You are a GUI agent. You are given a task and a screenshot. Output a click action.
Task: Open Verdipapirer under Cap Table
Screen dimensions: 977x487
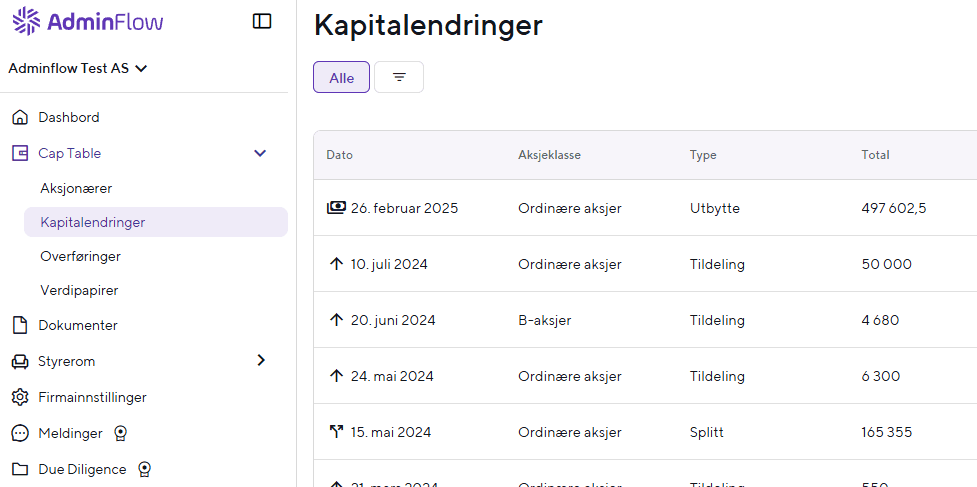coord(79,290)
